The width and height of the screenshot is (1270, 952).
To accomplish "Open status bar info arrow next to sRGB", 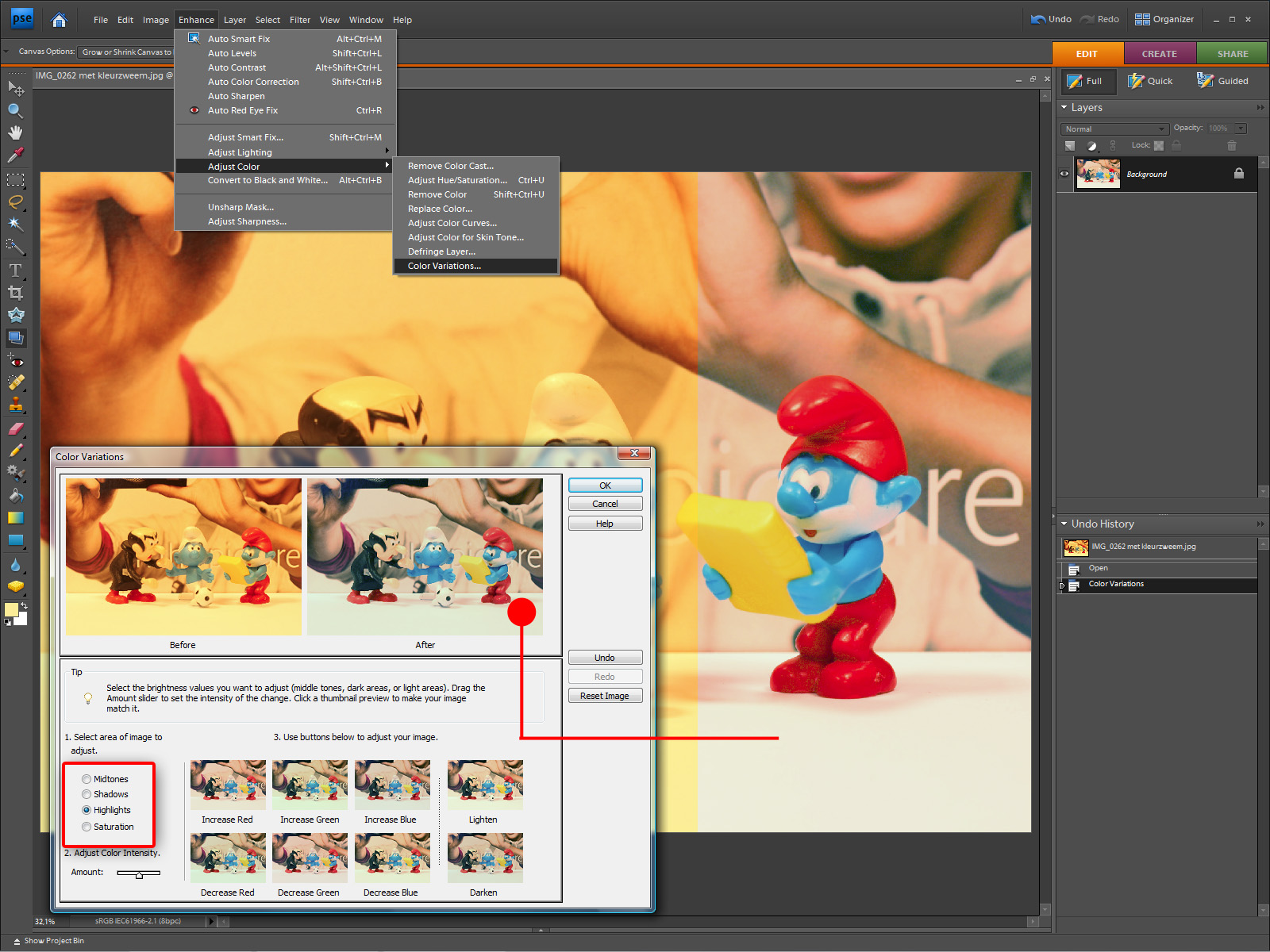I will (x=211, y=921).
